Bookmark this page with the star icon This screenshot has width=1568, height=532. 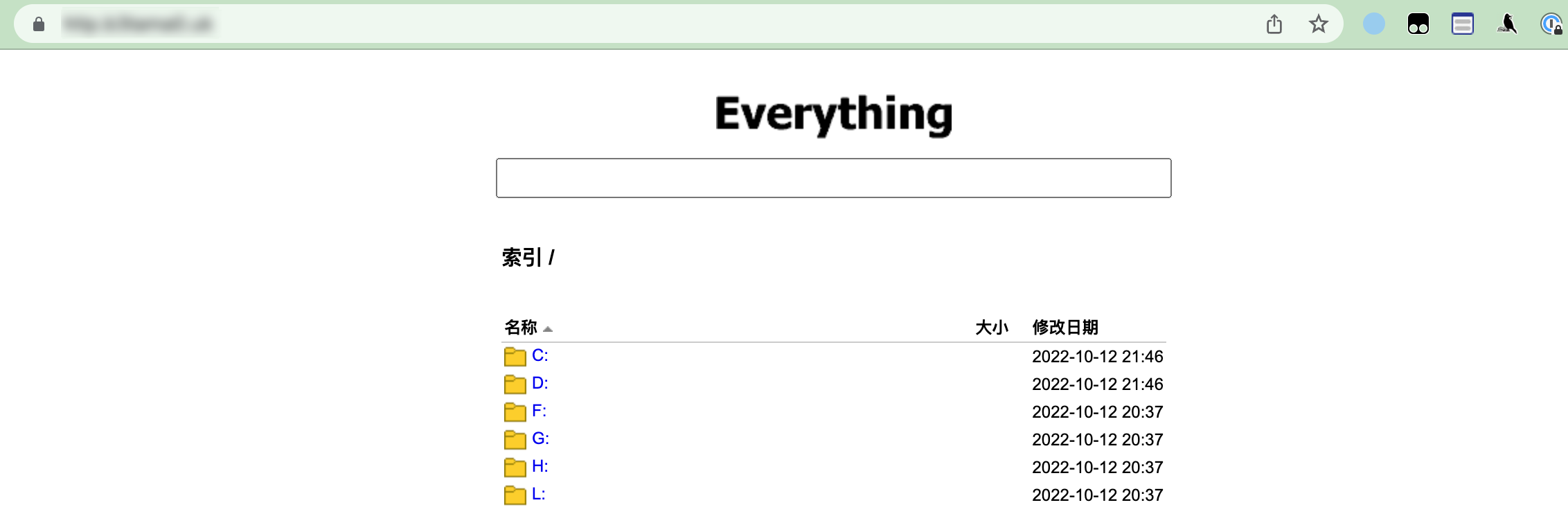1318,24
